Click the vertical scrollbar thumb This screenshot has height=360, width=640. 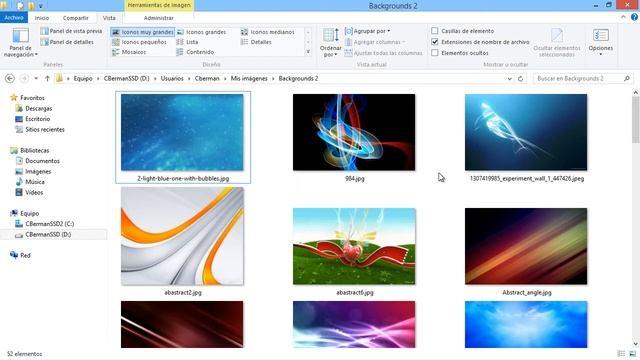click(x=636, y=120)
